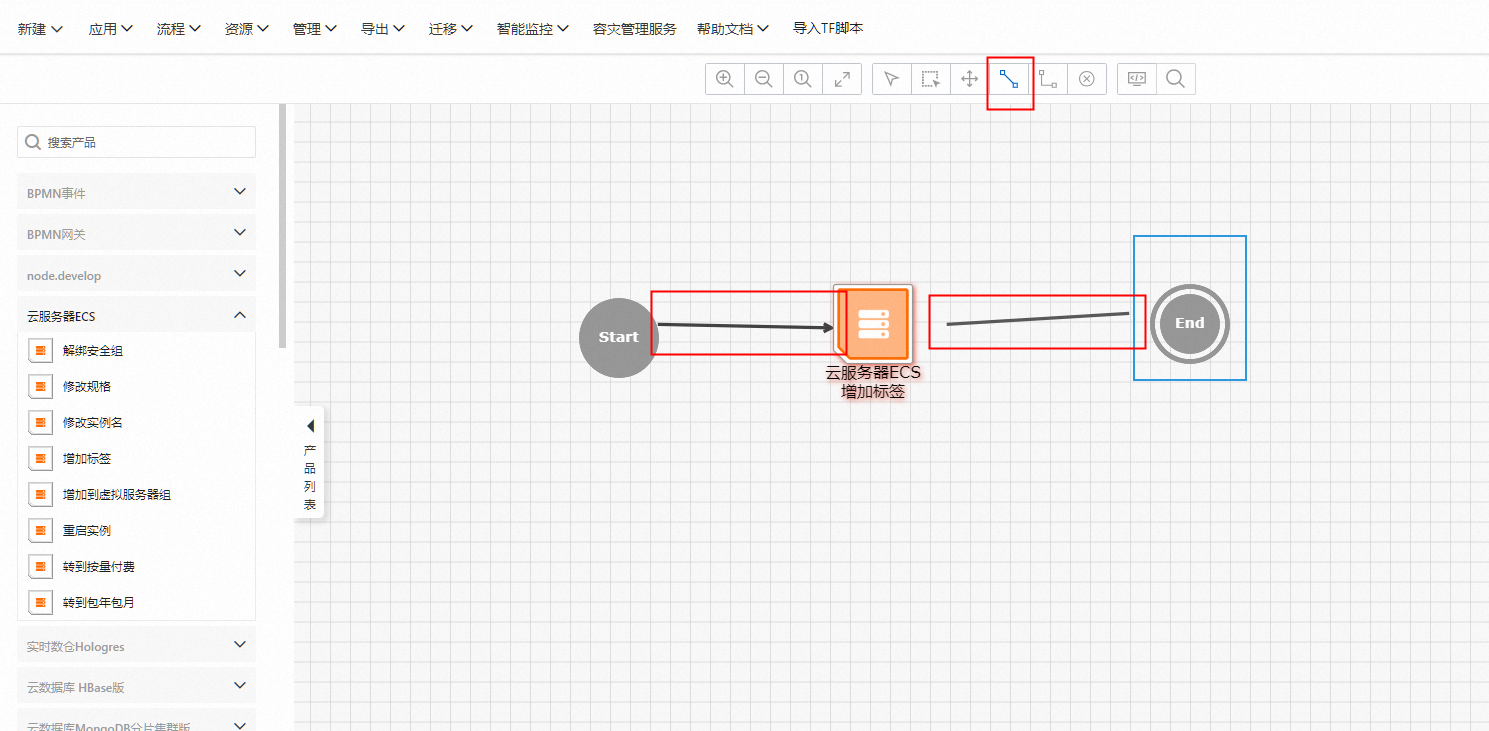
Task: Expand the BPMN事件 category
Action: pos(136,192)
